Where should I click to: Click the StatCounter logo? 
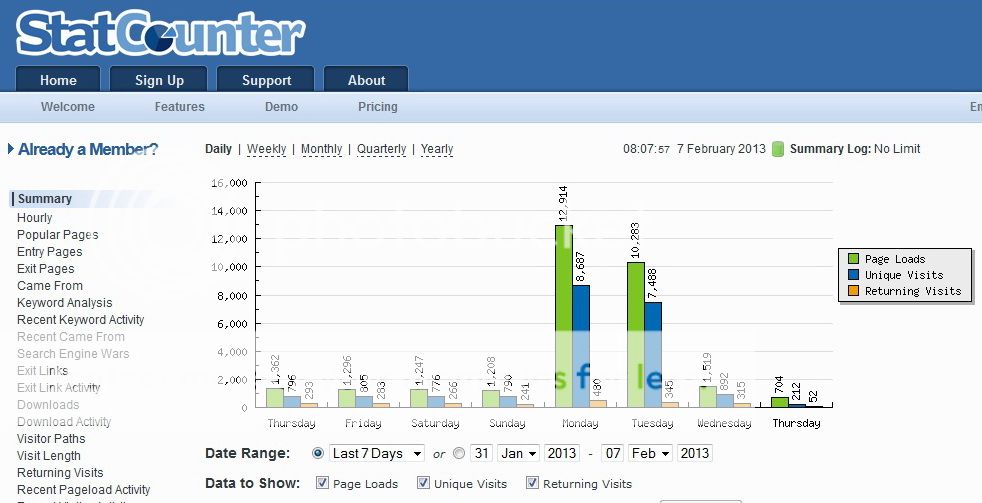tap(160, 33)
